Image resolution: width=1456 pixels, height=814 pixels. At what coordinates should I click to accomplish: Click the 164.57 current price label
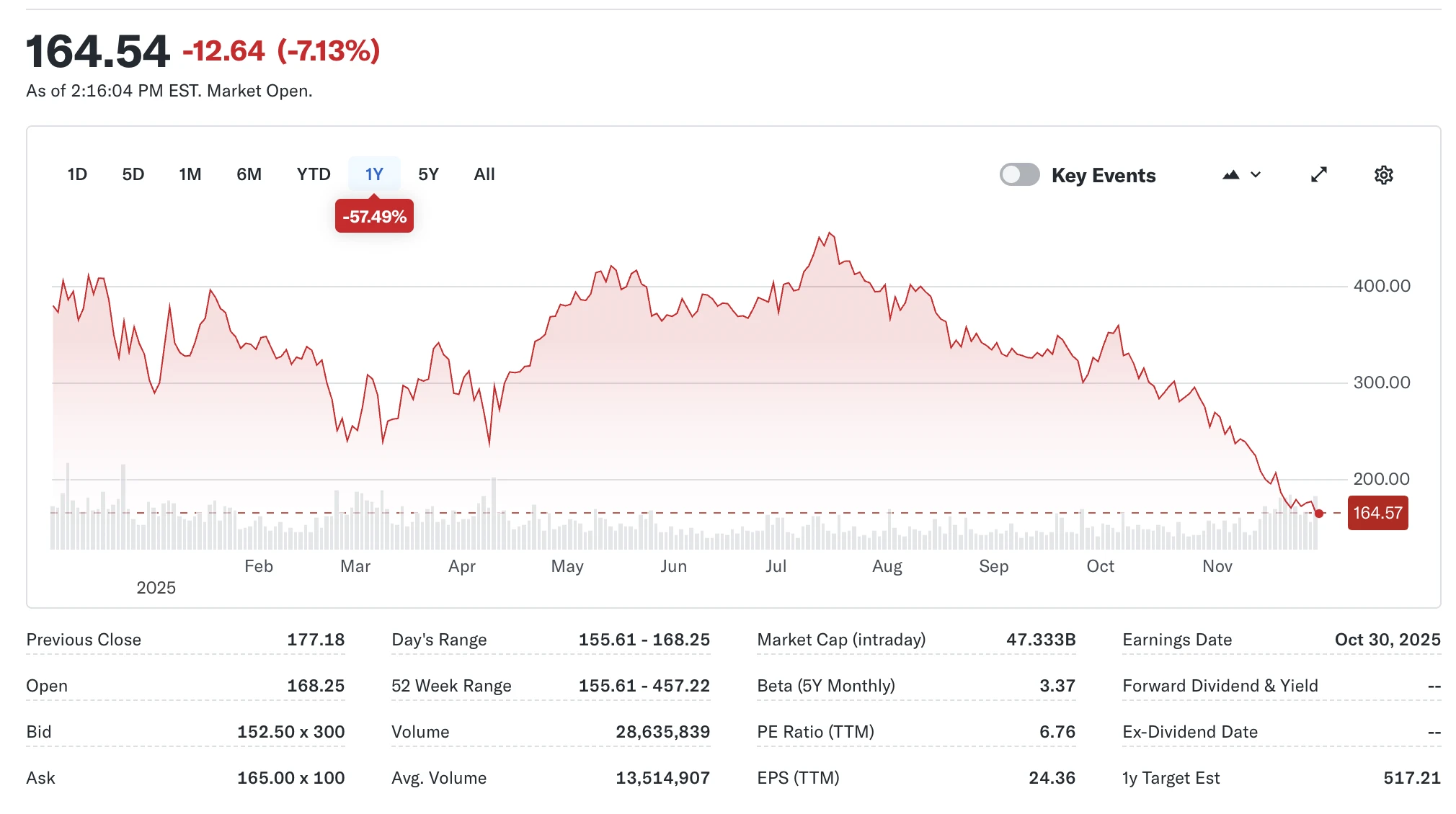1377,514
